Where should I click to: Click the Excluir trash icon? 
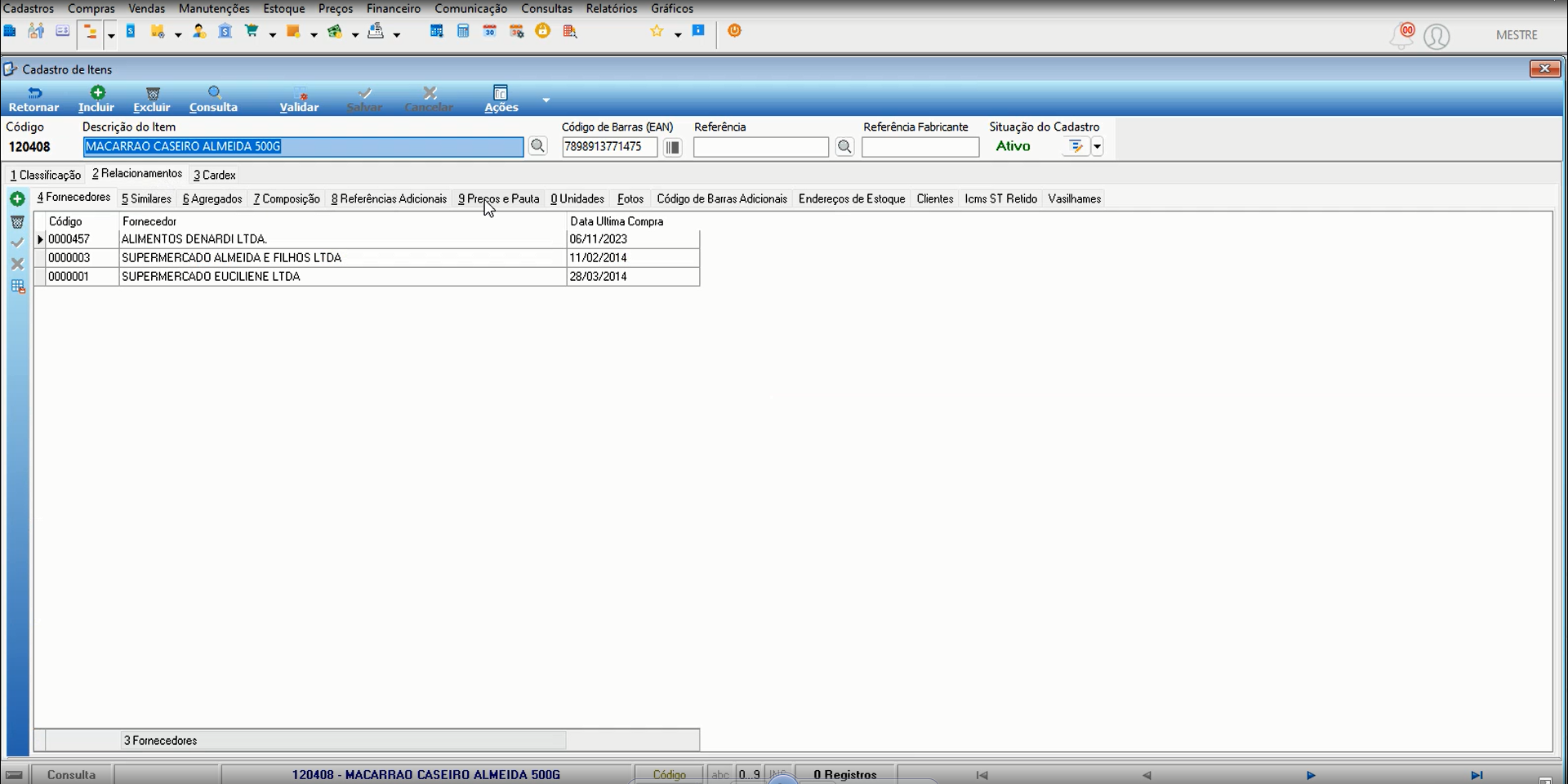pyautogui.click(x=153, y=93)
